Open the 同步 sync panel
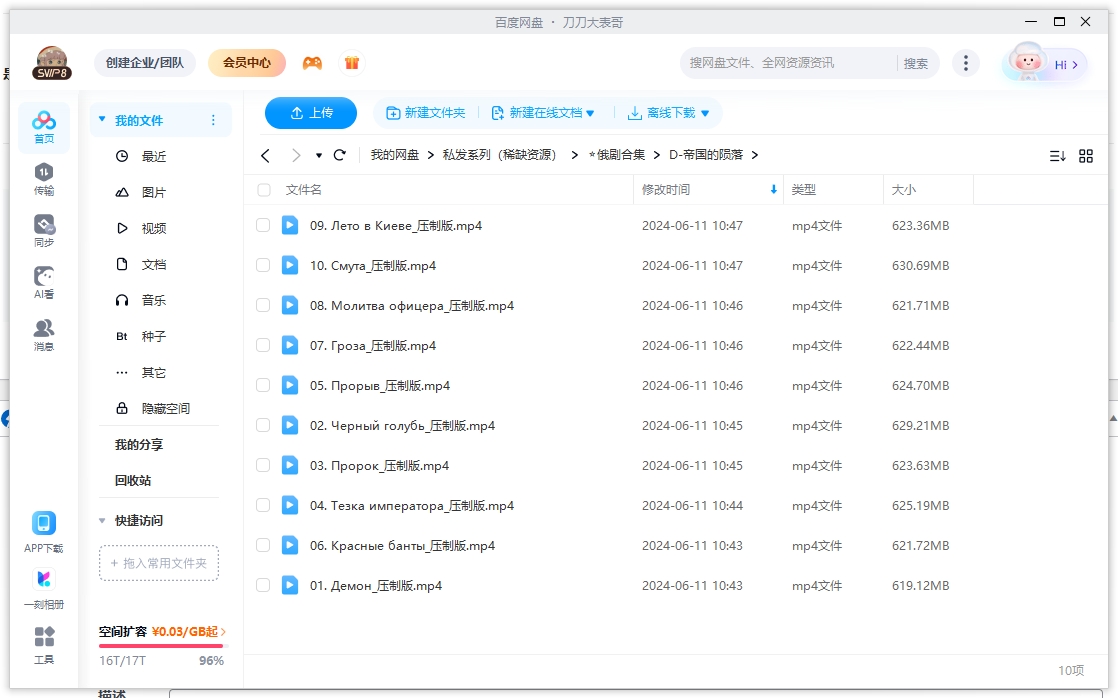 (x=42, y=228)
